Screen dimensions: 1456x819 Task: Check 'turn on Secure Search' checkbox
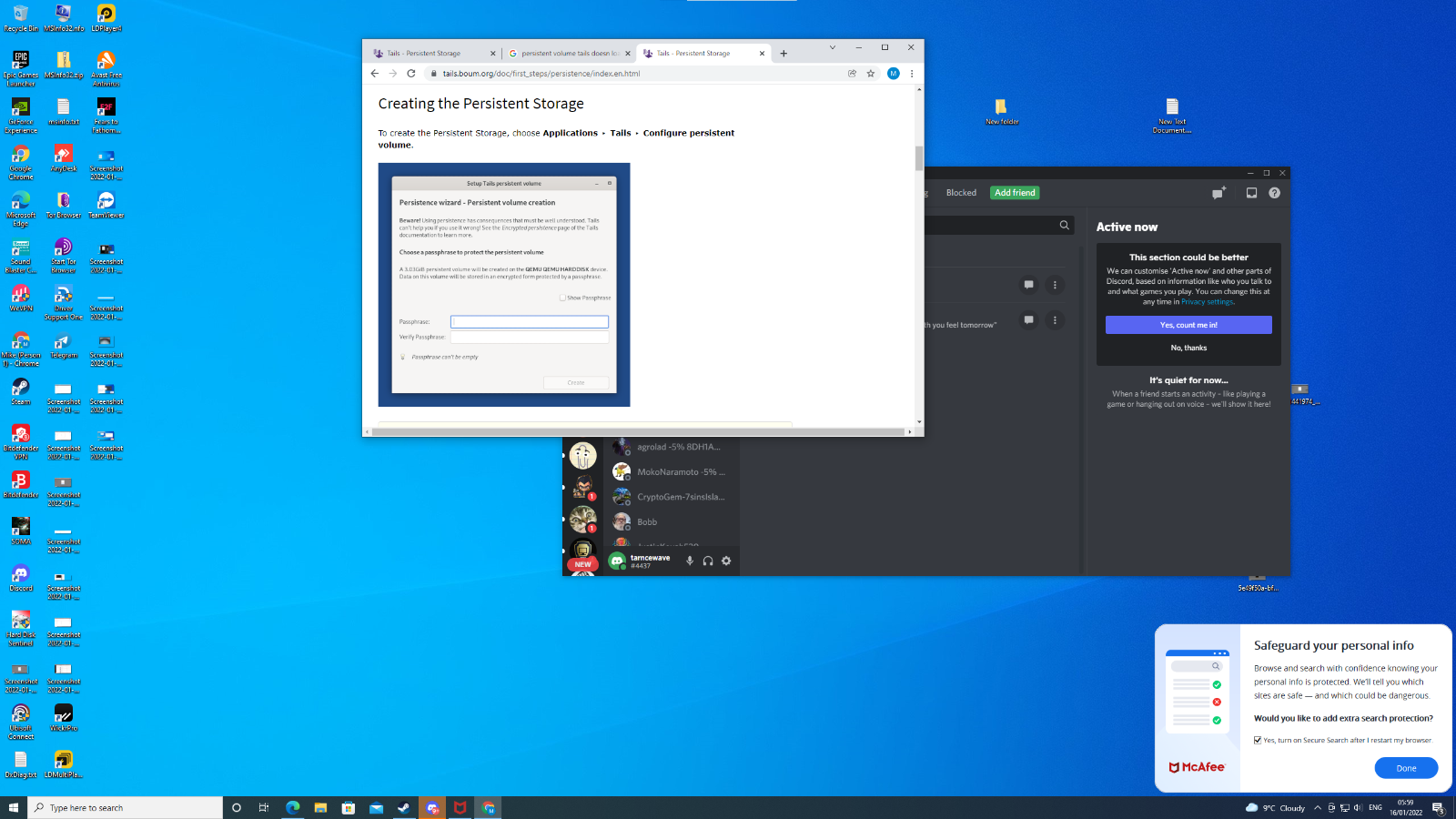[1258, 740]
